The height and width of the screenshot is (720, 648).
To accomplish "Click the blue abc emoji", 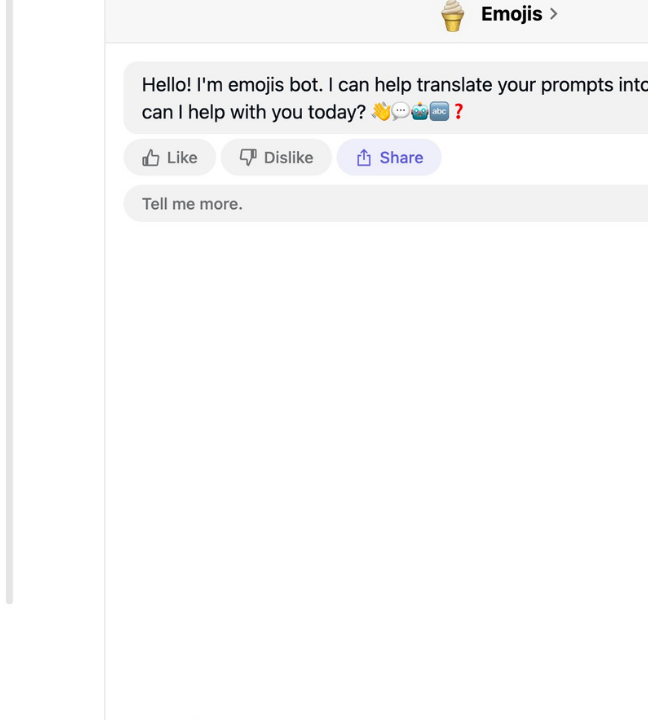I will pos(439,112).
